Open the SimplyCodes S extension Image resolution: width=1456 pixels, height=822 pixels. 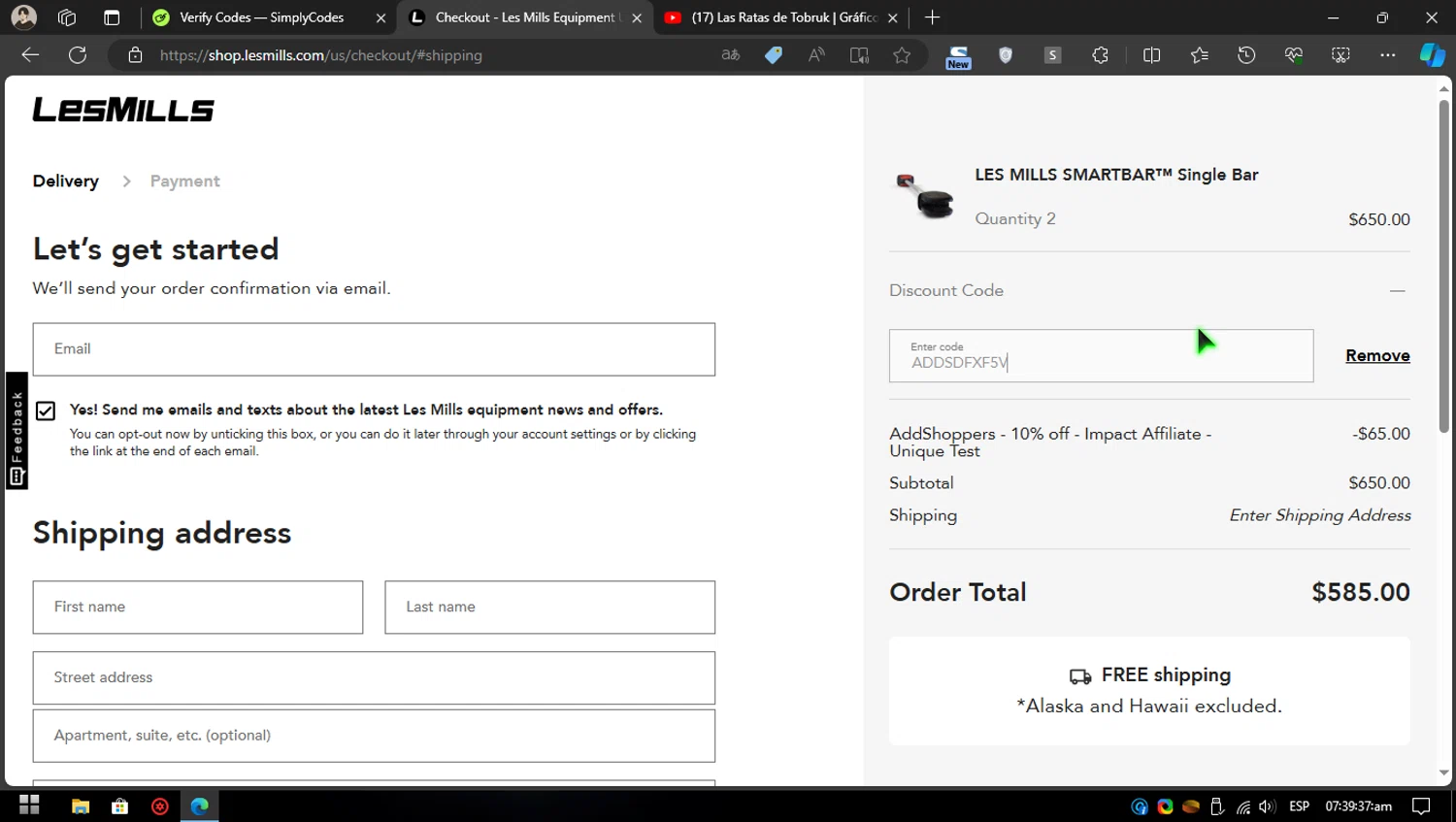pos(1052,55)
